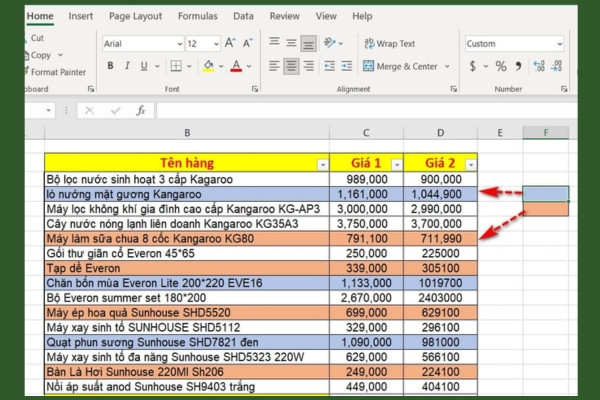The width and height of the screenshot is (600, 400).
Task: Open Font dialog launcher
Action: point(255,89)
